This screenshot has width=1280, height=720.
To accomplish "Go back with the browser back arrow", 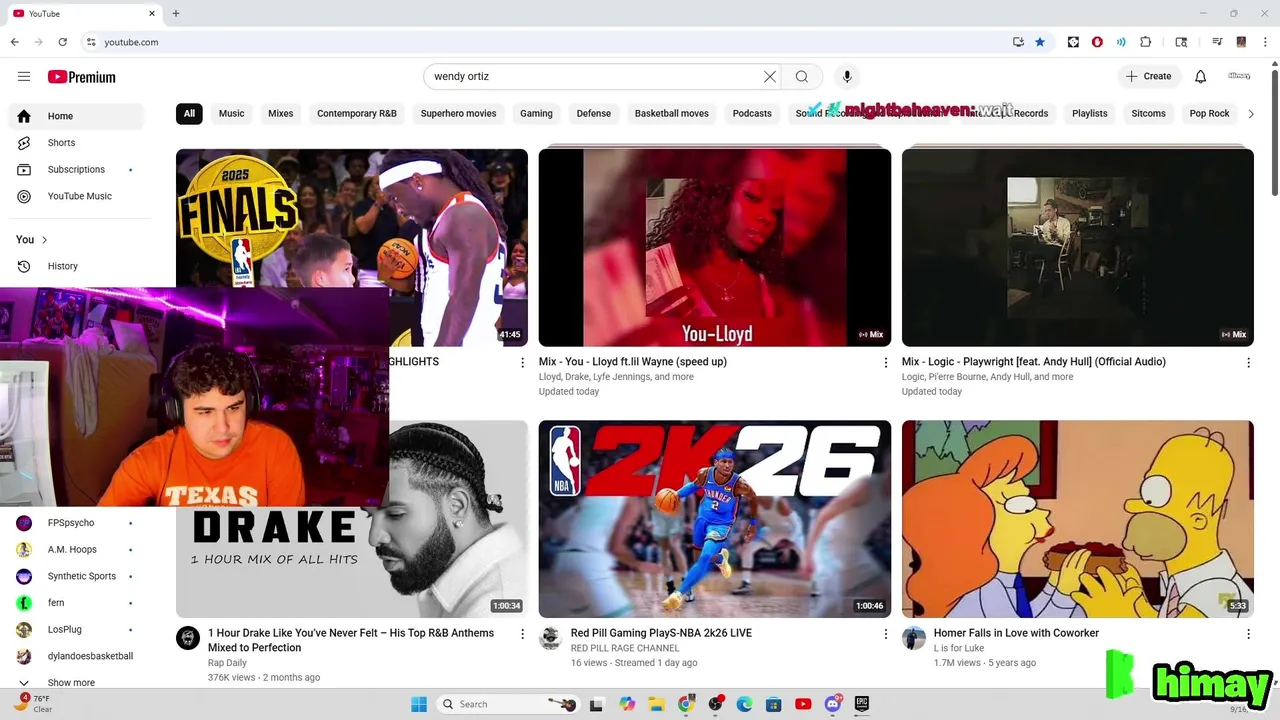I will pyautogui.click(x=14, y=42).
